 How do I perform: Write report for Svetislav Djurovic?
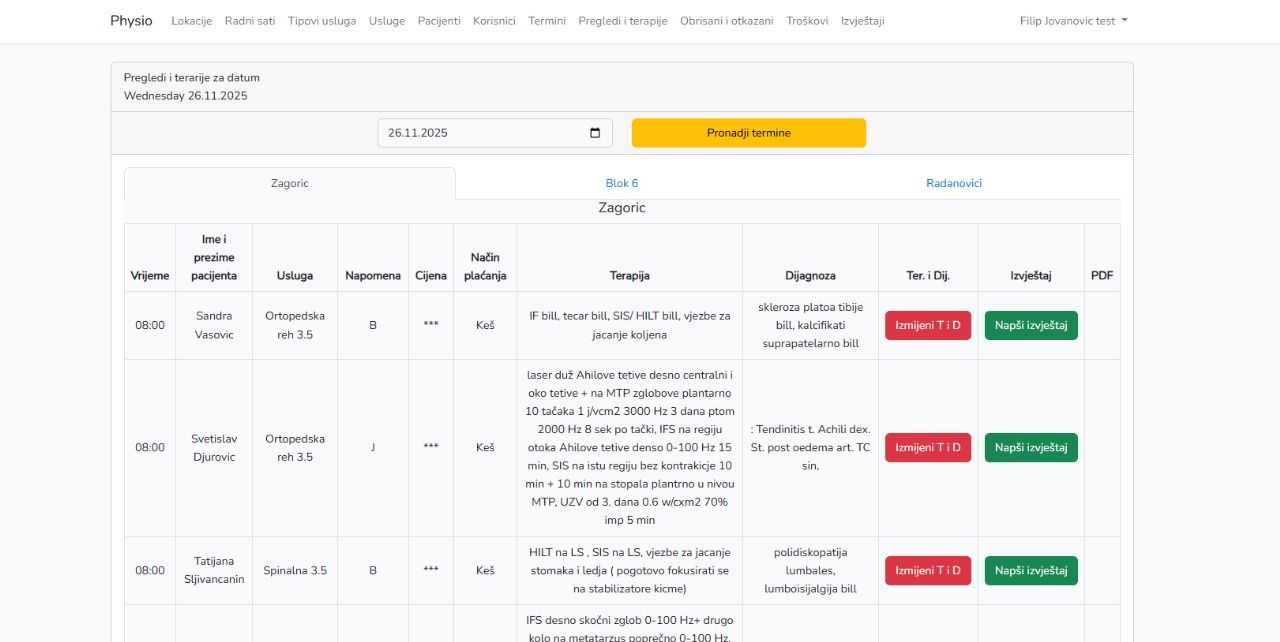[1031, 448]
